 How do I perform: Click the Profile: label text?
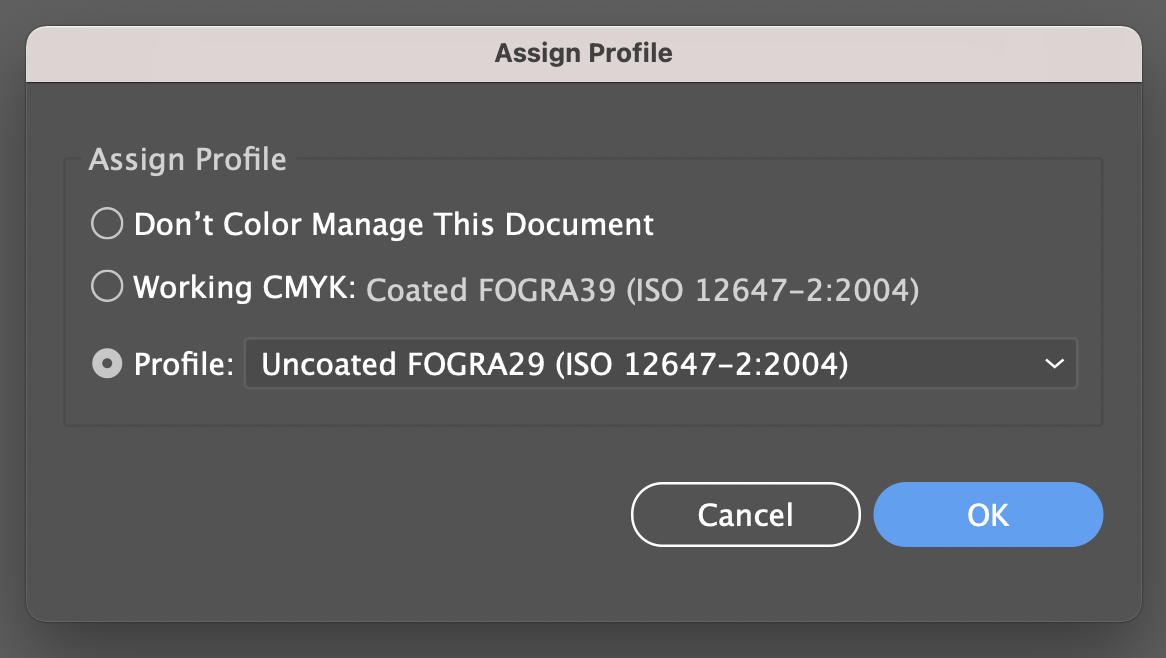pyautogui.click(x=183, y=365)
